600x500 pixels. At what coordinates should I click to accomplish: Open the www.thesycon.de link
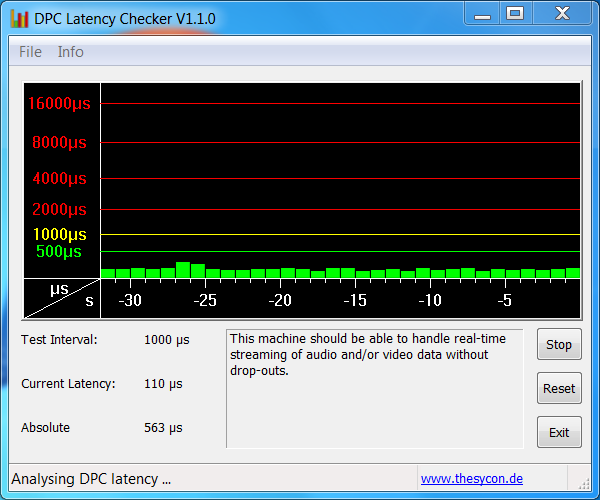471,479
